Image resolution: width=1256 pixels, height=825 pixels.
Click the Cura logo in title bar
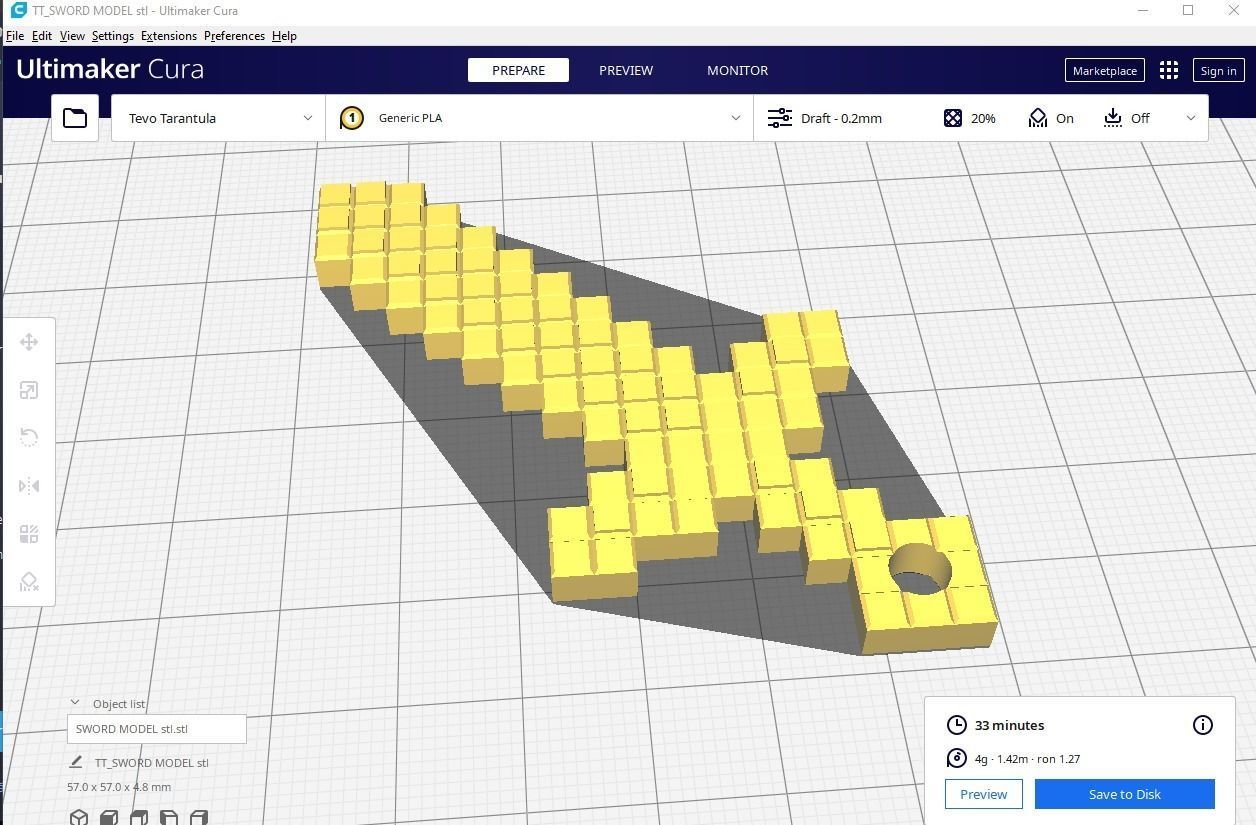point(18,10)
